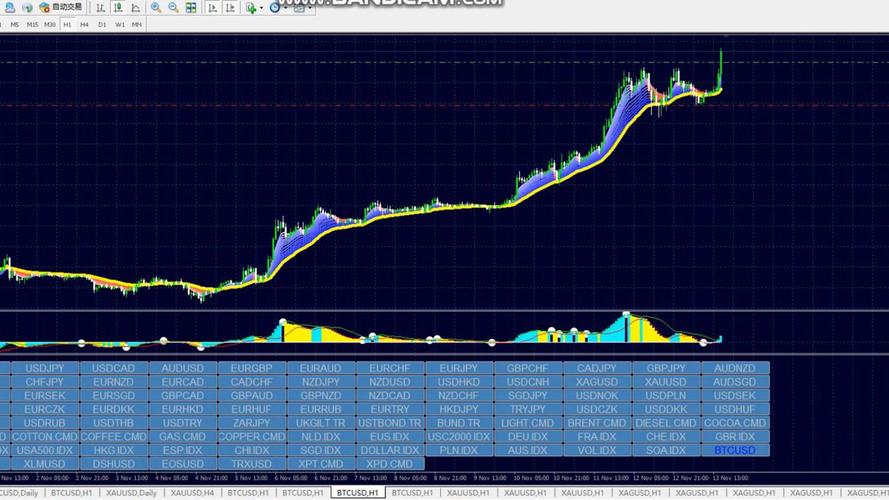Open the BRENT.CMD symbol button
Screen dimensions: 889x500
click(x=597, y=423)
